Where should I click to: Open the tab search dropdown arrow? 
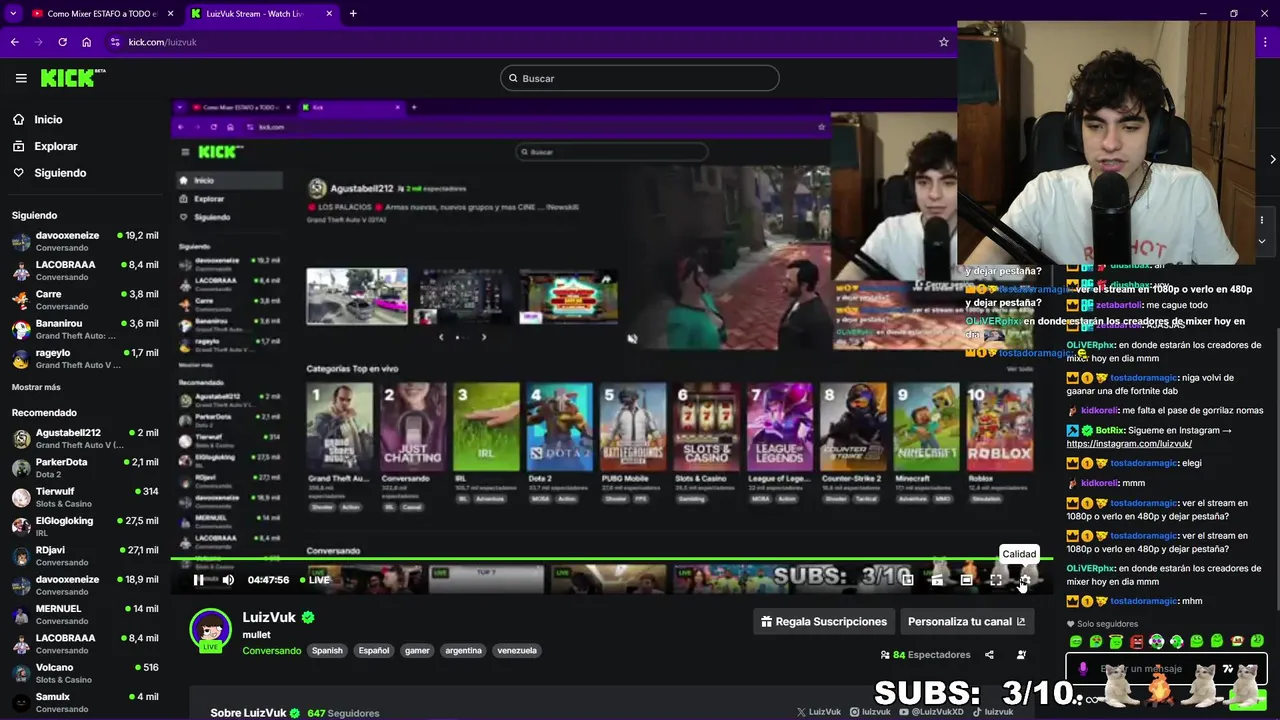coord(13,14)
